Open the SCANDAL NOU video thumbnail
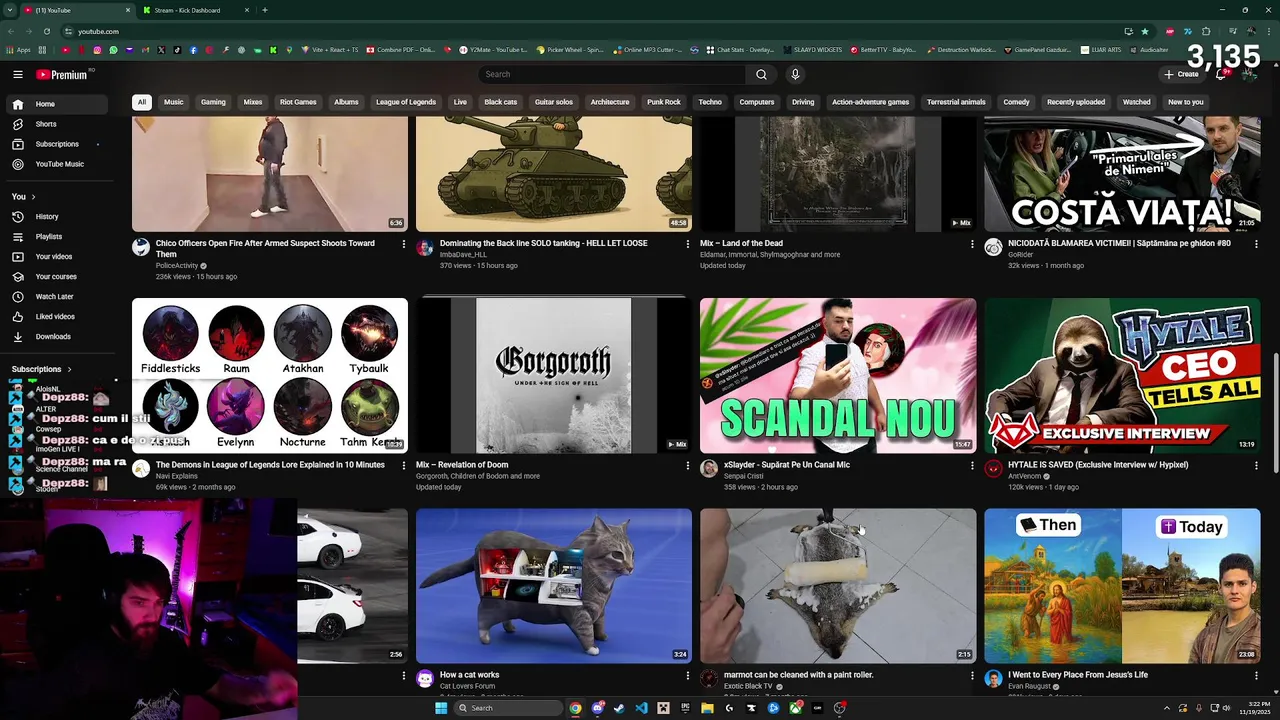 coord(838,376)
